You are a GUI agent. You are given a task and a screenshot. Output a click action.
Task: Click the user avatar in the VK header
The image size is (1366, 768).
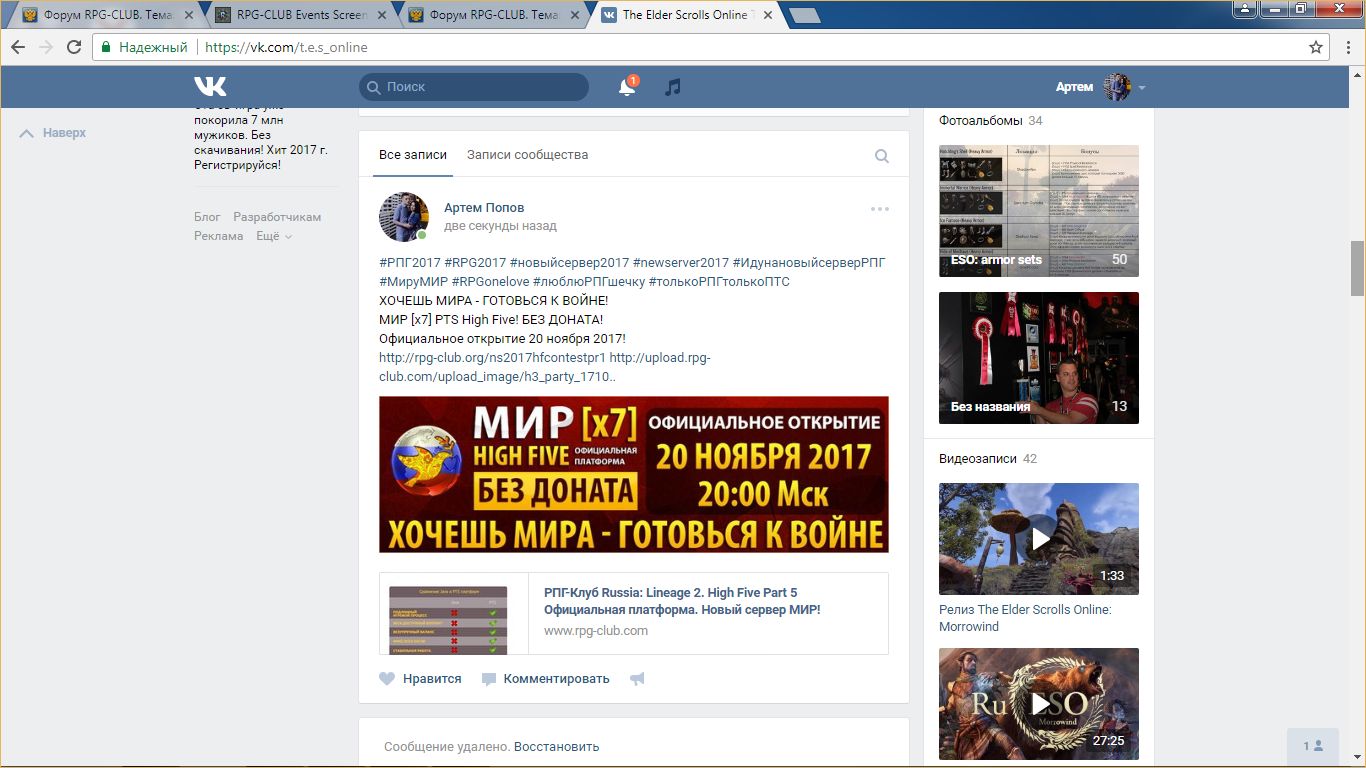pos(1117,87)
